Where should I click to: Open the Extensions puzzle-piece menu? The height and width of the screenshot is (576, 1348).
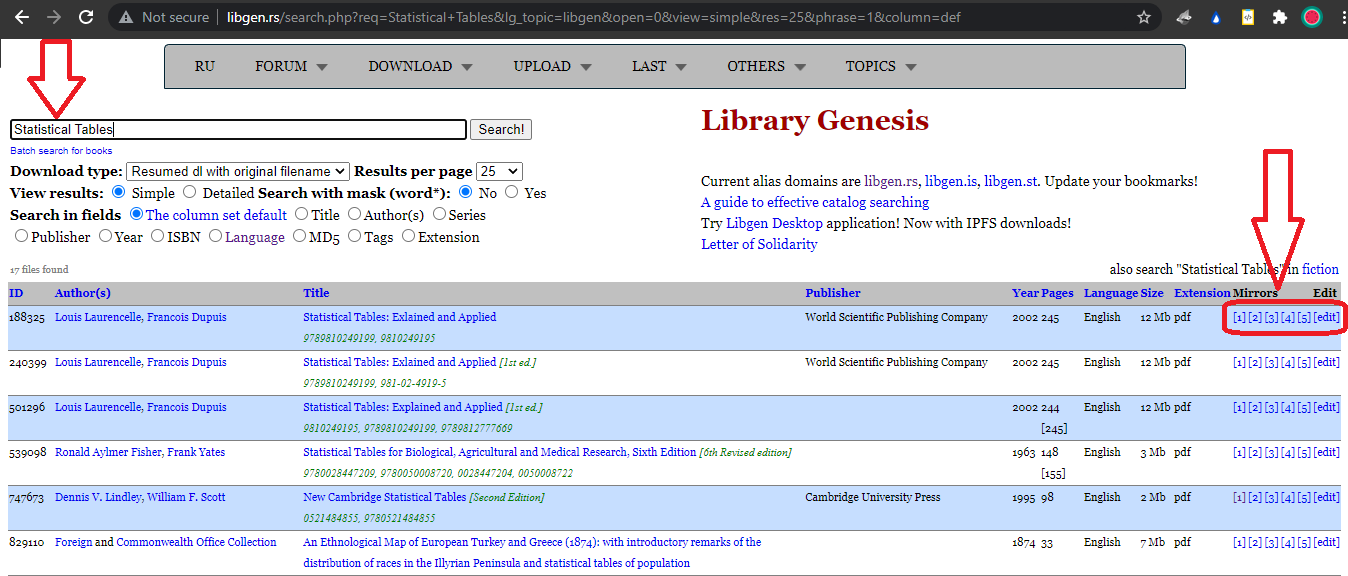coord(1279,17)
